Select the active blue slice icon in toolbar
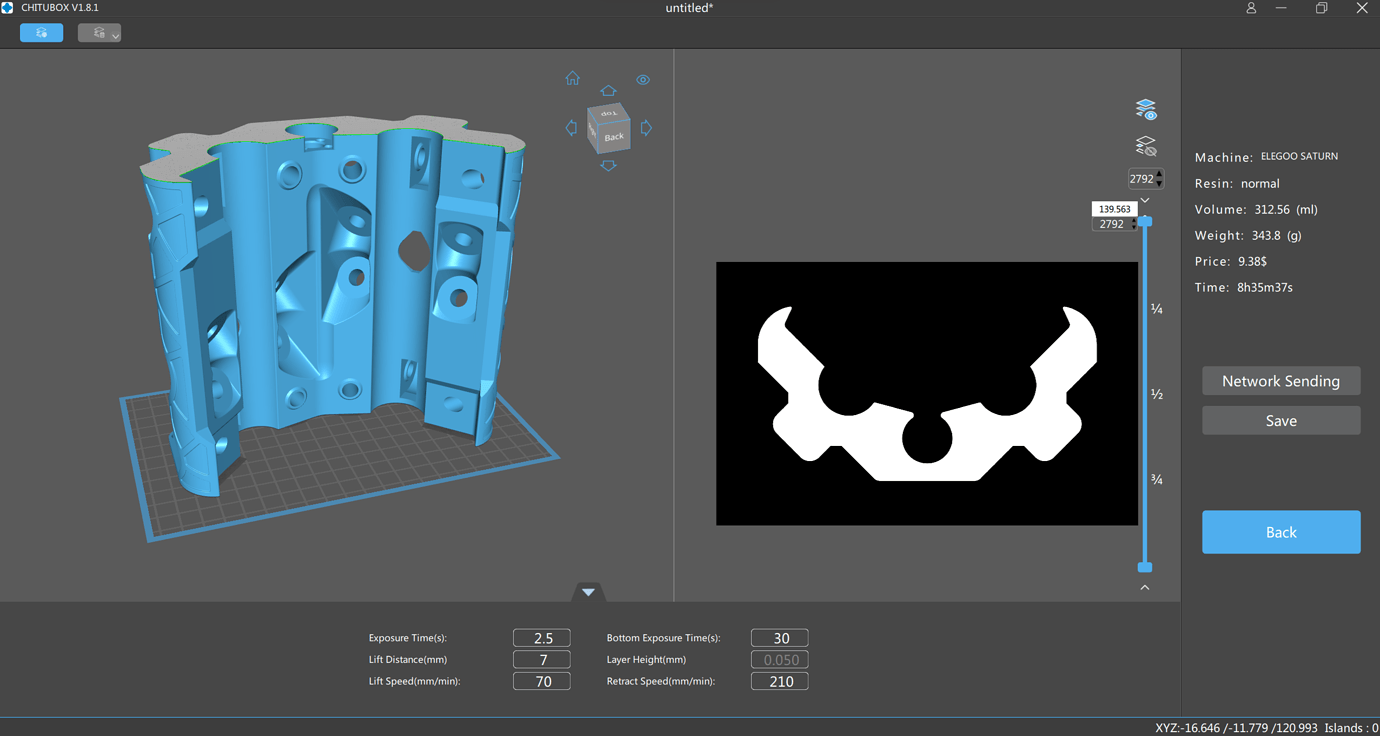The width and height of the screenshot is (1380, 736). click(41, 32)
